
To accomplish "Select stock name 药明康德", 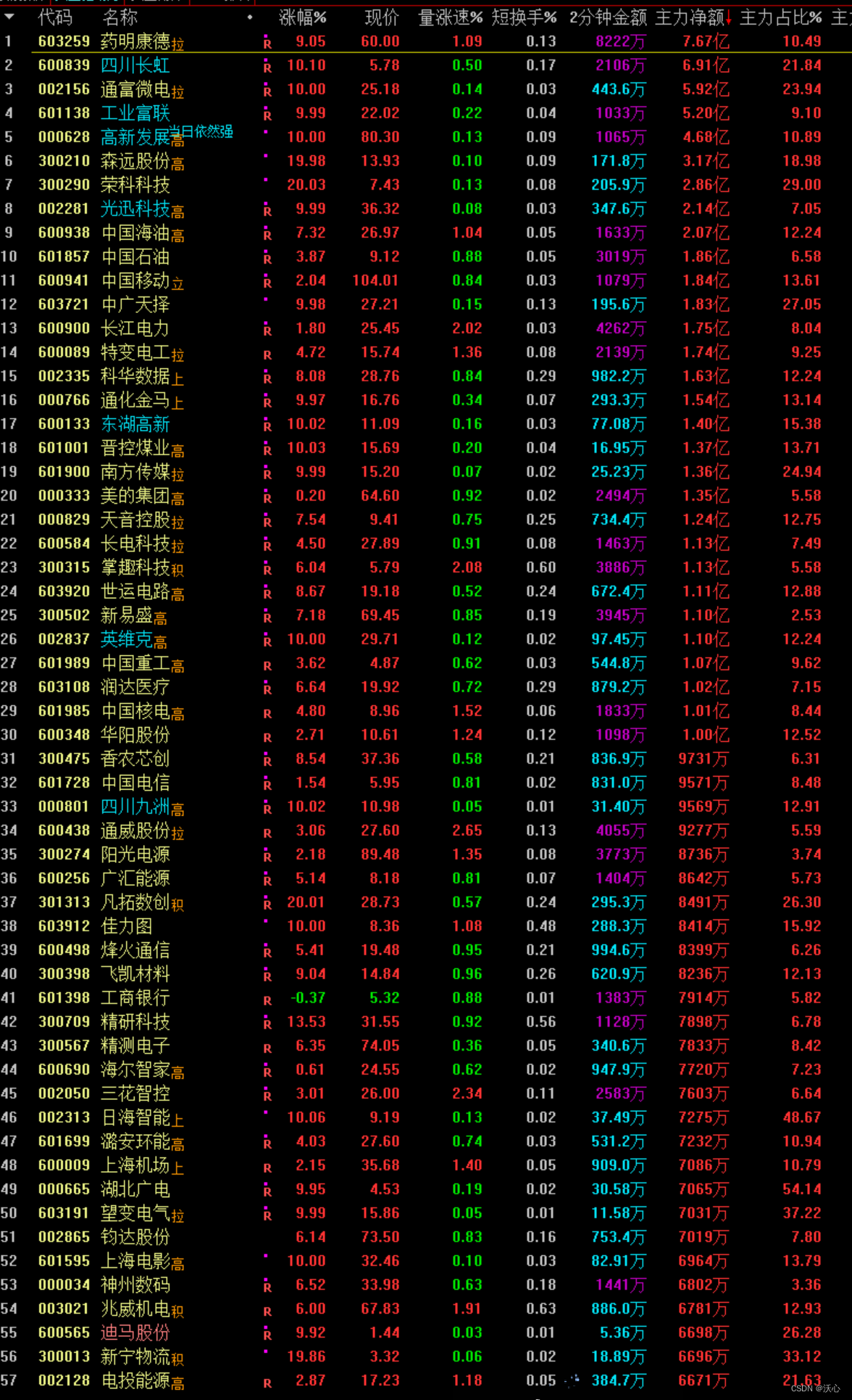I will [135, 41].
